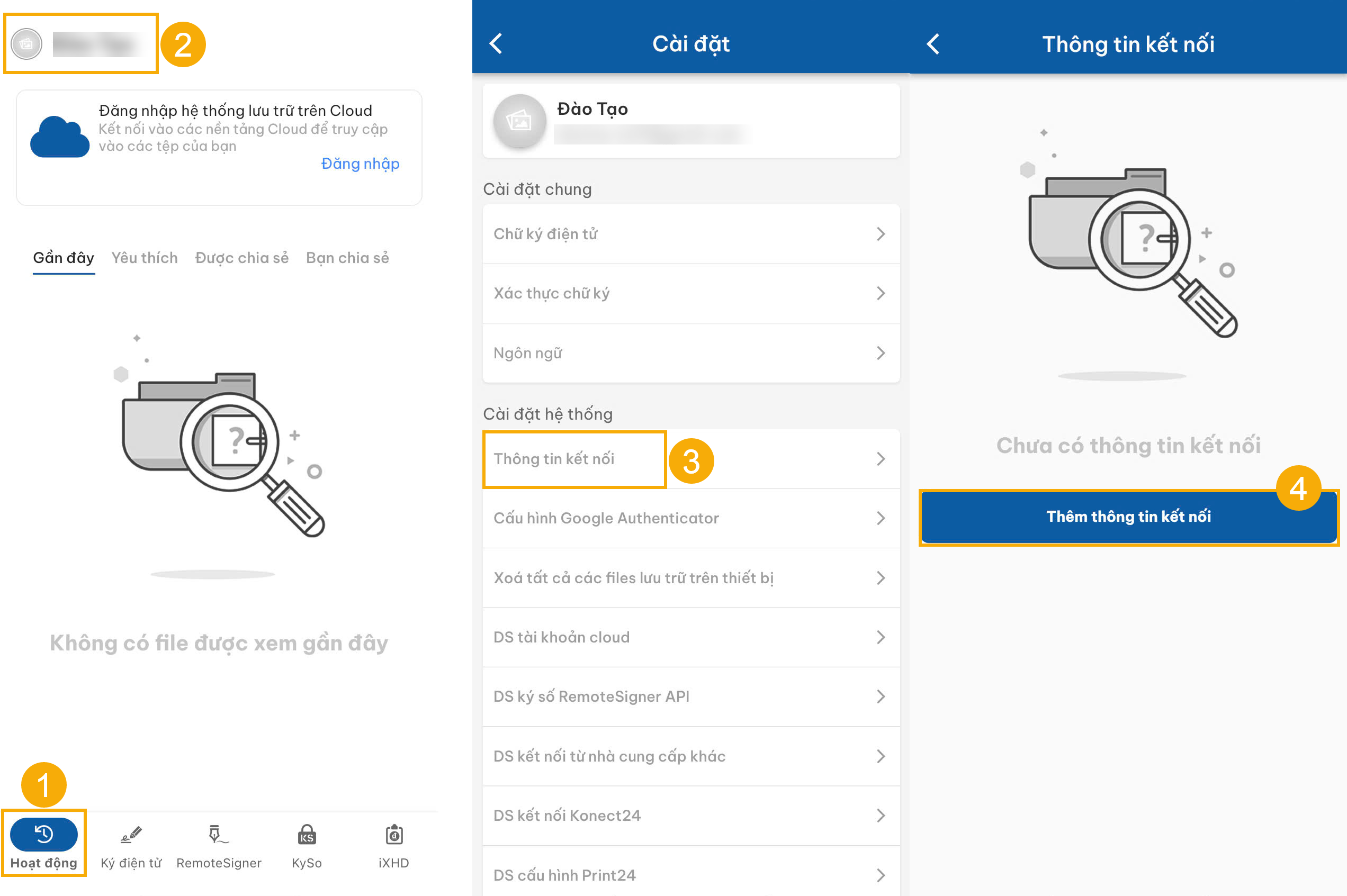Tap the Hoạt động history icon
The height and width of the screenshot is (896, 1347).
43,834
